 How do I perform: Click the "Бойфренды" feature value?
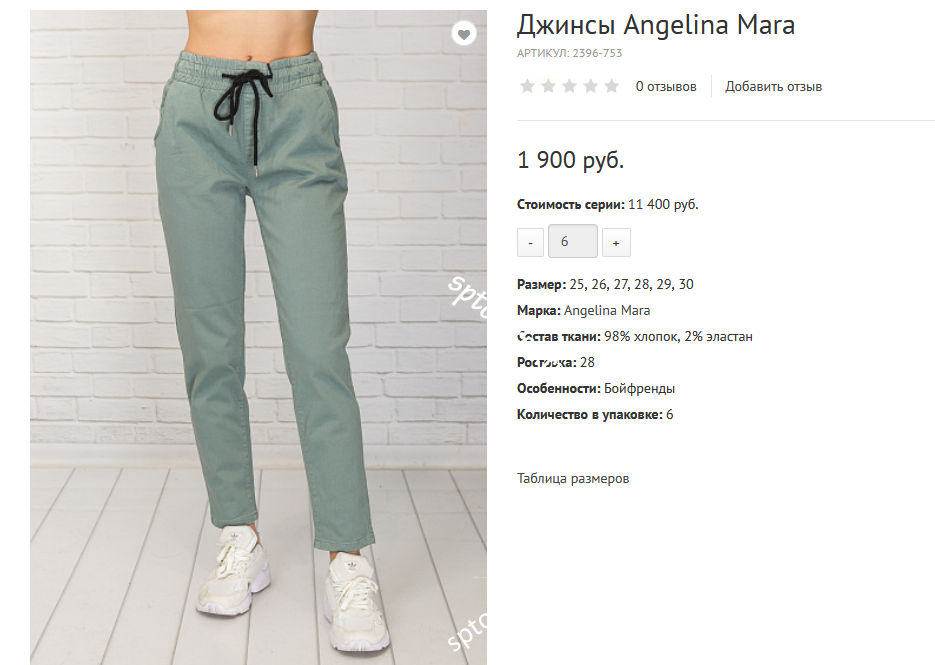pos(639,388)
